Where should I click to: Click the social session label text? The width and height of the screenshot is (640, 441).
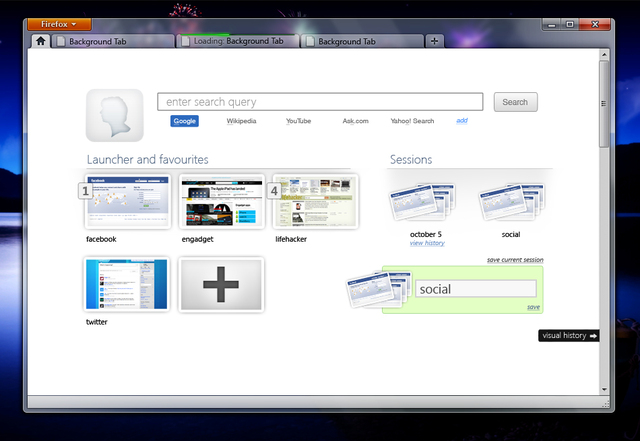pyautogui.click(x=511, y=234)
